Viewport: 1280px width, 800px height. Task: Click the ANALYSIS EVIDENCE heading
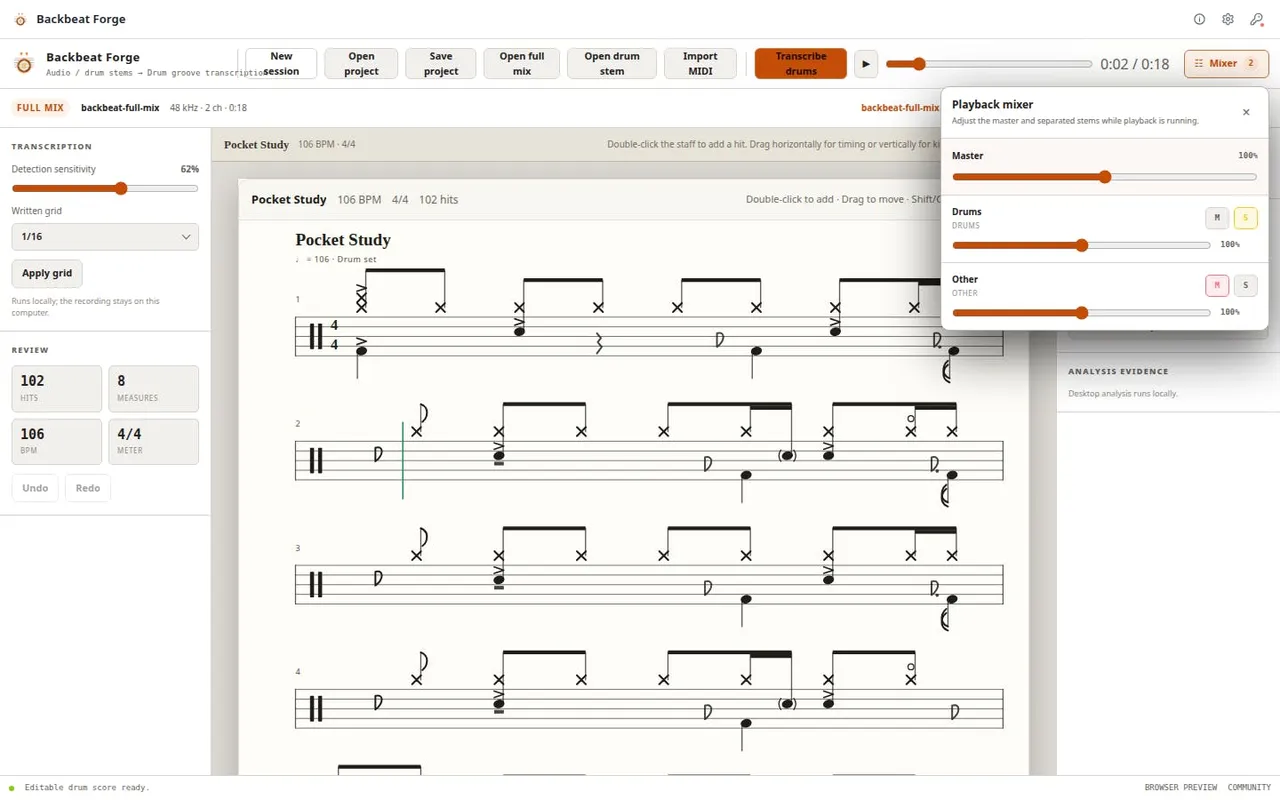pyautogui.click(x=1118, y=371)
